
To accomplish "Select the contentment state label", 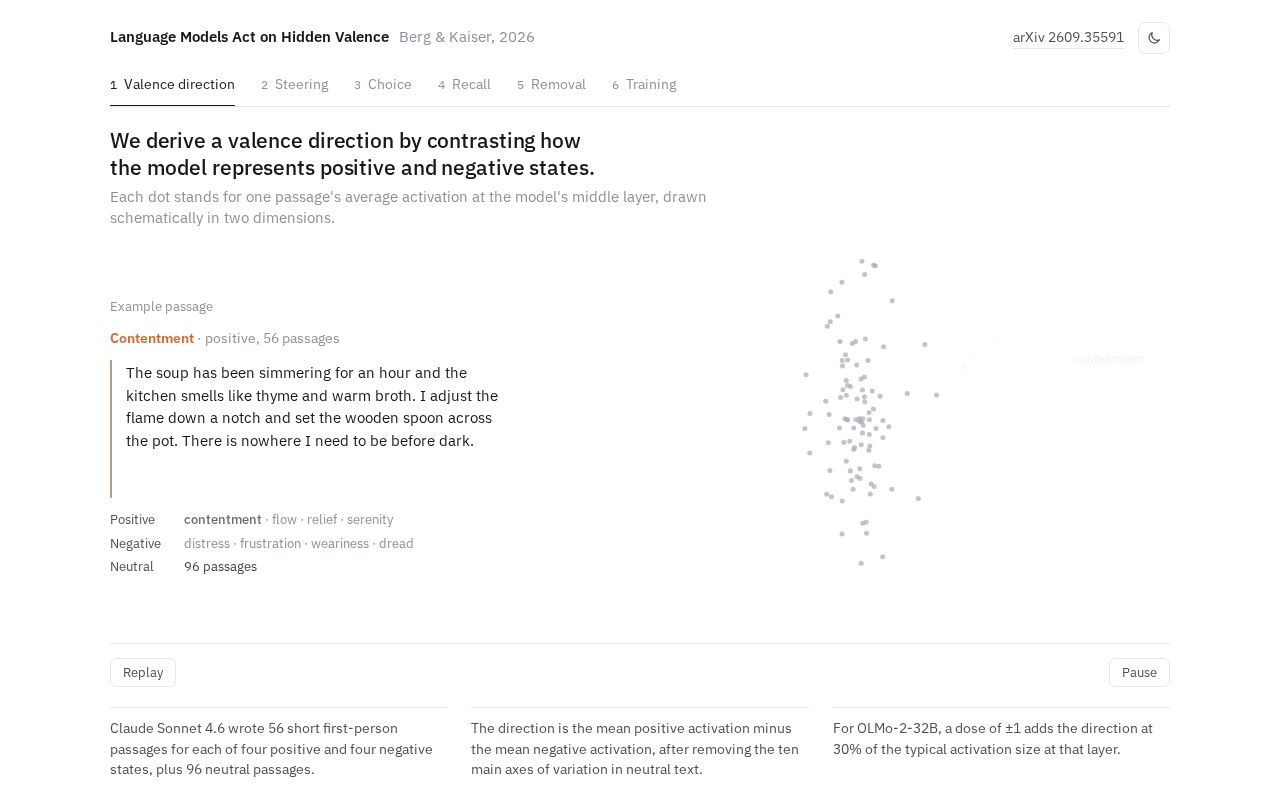I will (x=223, y=520).
